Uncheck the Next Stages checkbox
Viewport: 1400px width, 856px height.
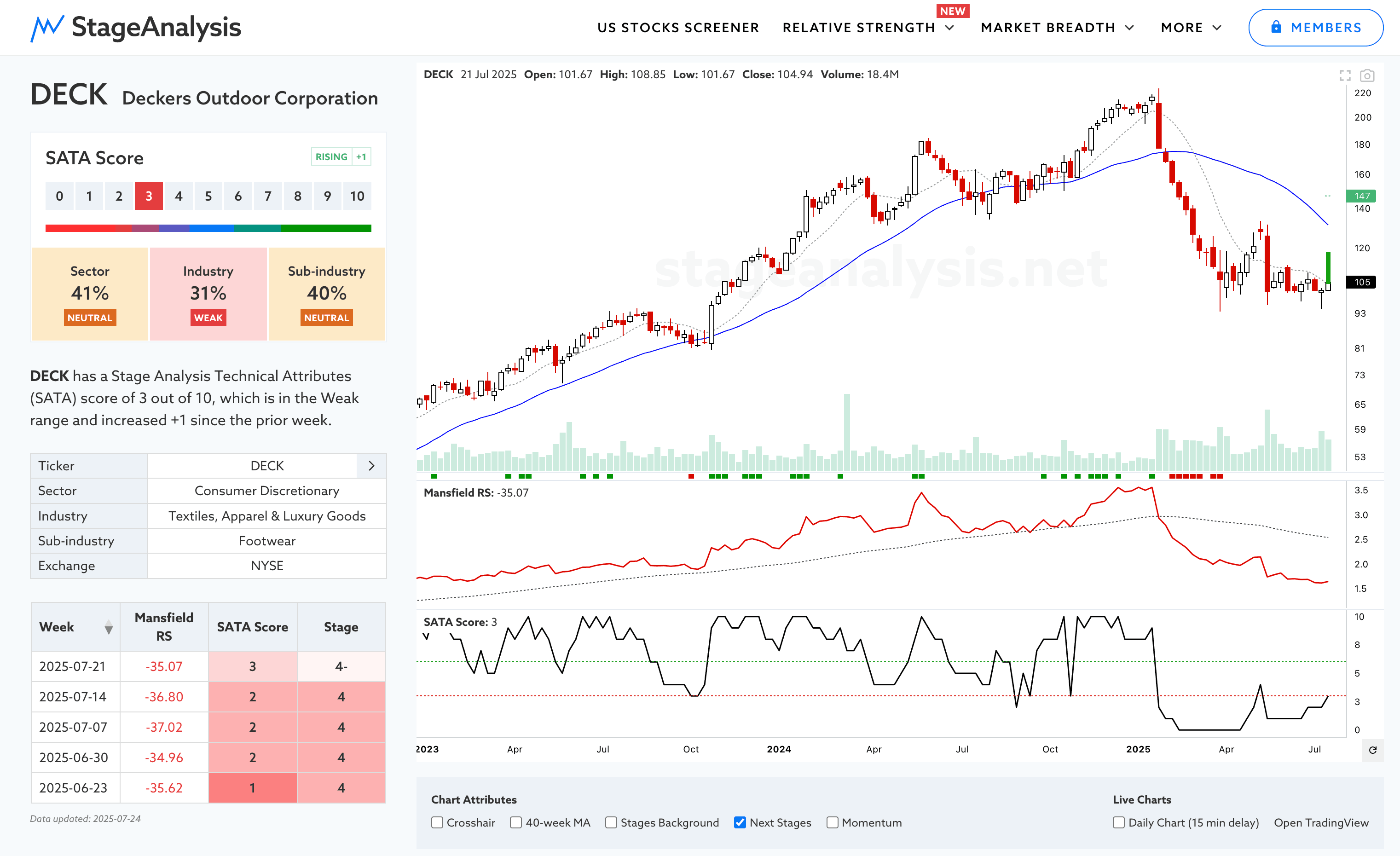740,822
